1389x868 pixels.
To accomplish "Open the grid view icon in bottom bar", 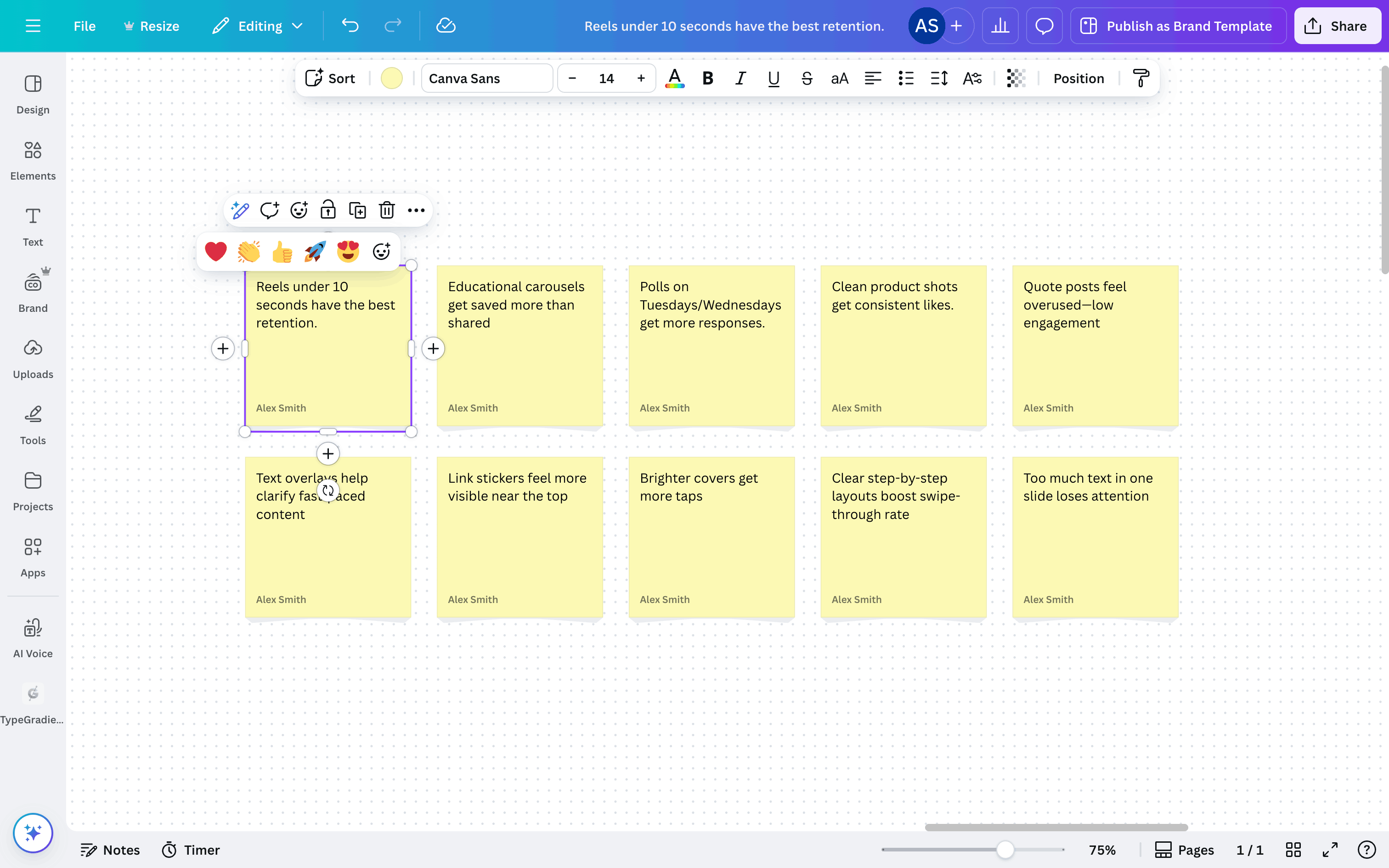I will coord(1293,850).
